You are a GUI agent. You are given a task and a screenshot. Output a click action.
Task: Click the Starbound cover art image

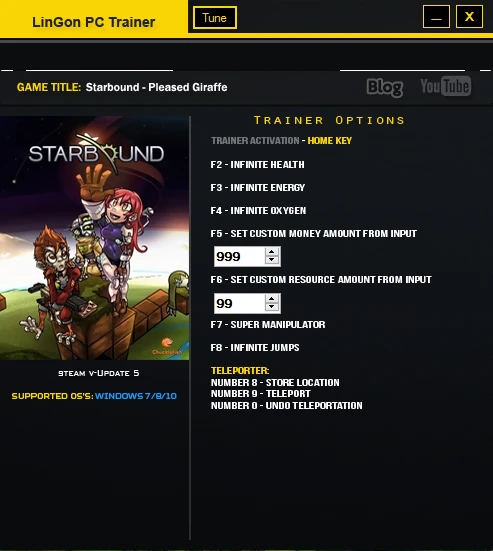click(x=94, y=238)
